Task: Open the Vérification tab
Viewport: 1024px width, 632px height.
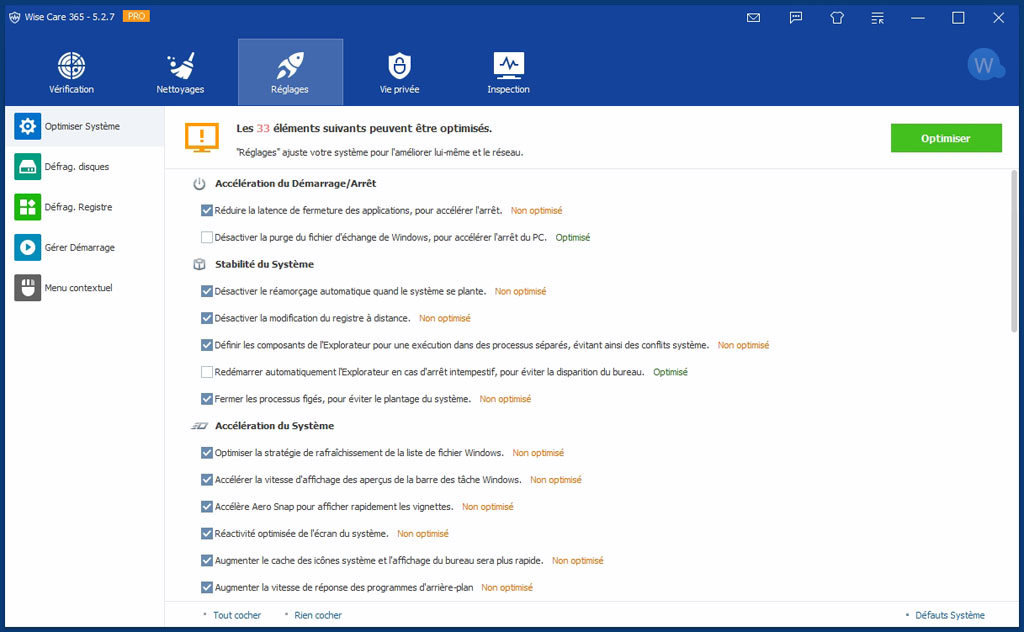Action: (71, 72)
